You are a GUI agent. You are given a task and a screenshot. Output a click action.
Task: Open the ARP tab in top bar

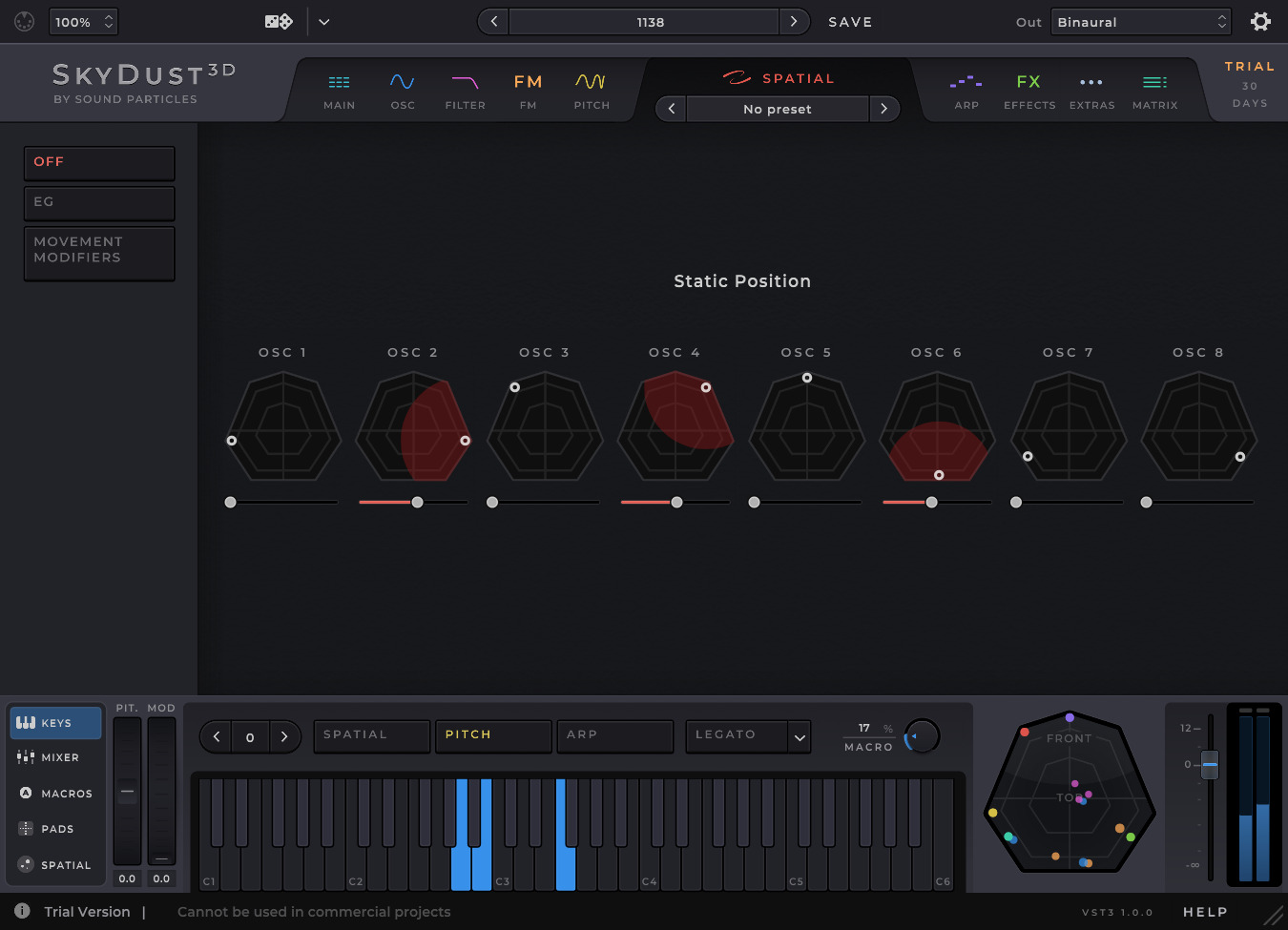(966, 93)
